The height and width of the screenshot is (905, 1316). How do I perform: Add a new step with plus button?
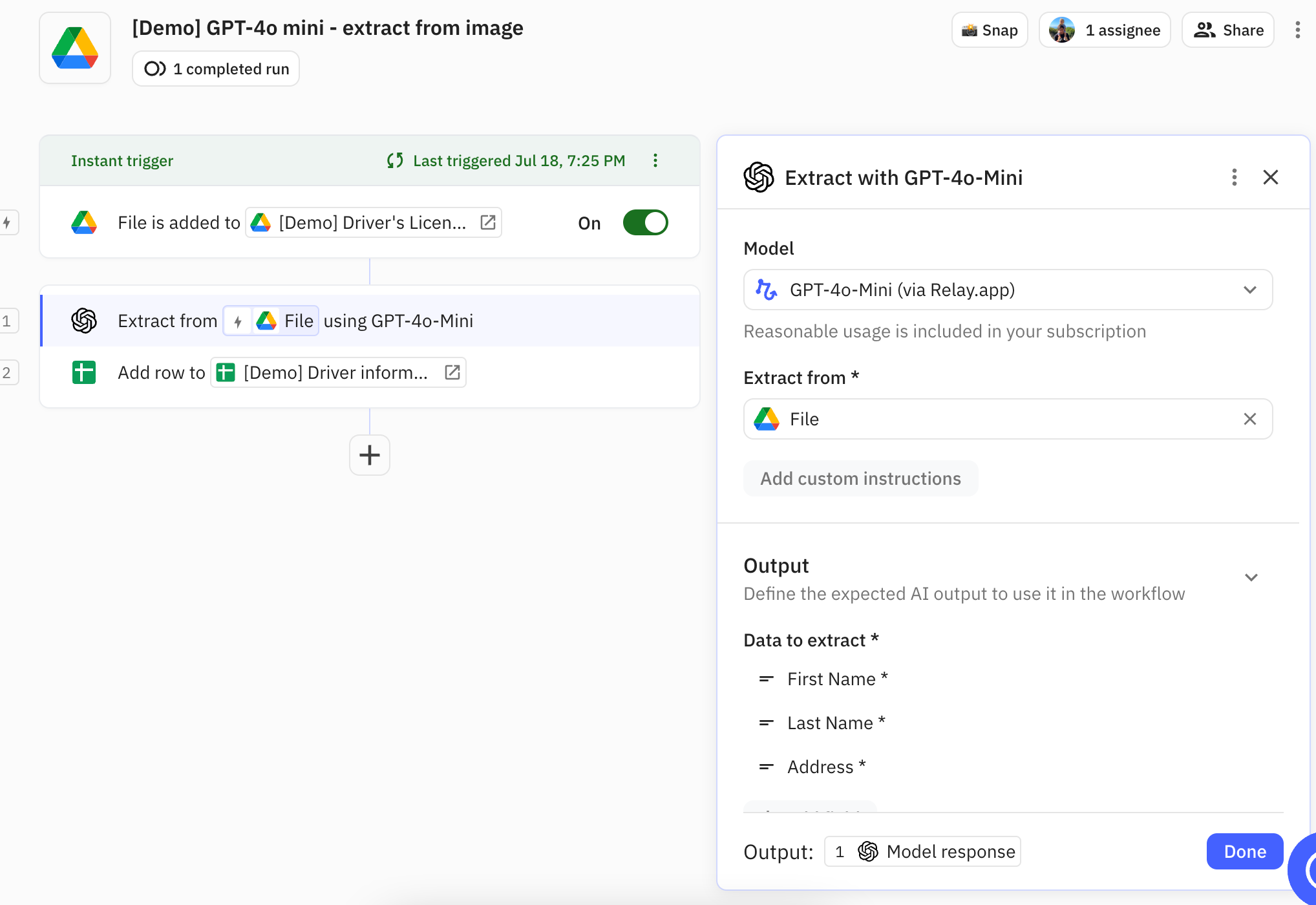coord(370,455)
